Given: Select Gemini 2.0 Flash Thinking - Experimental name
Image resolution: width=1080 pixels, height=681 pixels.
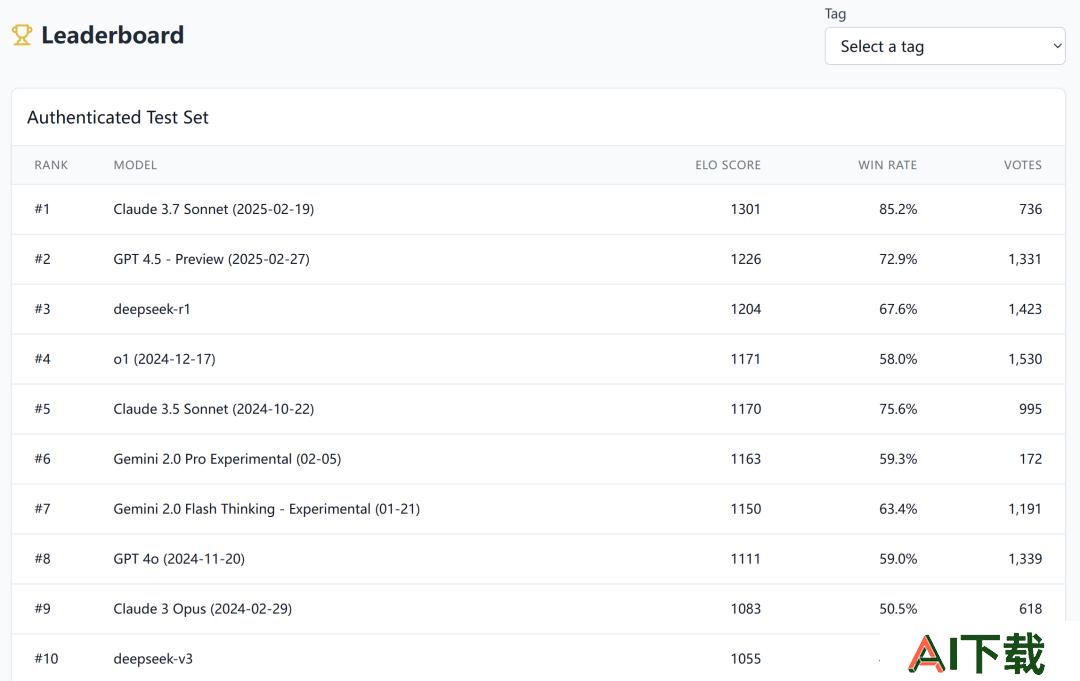Looking at the screenshot, I should tap(267, 509).
